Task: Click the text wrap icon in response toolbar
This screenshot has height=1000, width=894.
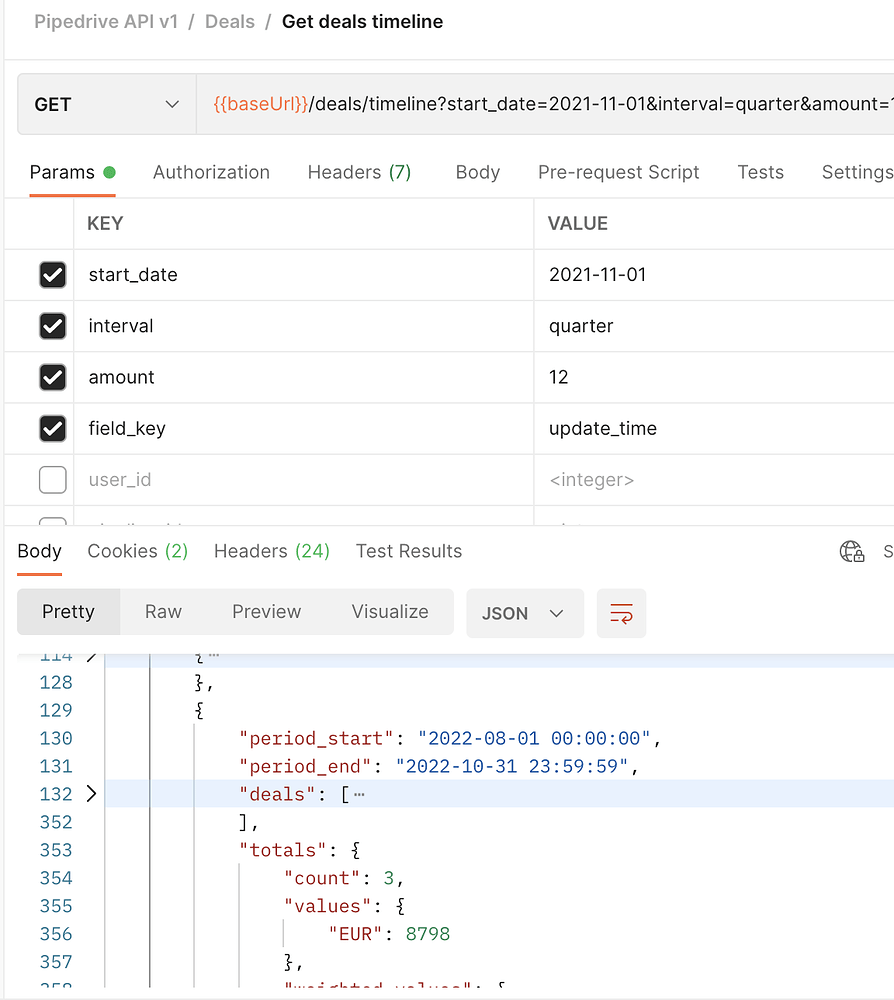Action: click(x=621, y=615)
